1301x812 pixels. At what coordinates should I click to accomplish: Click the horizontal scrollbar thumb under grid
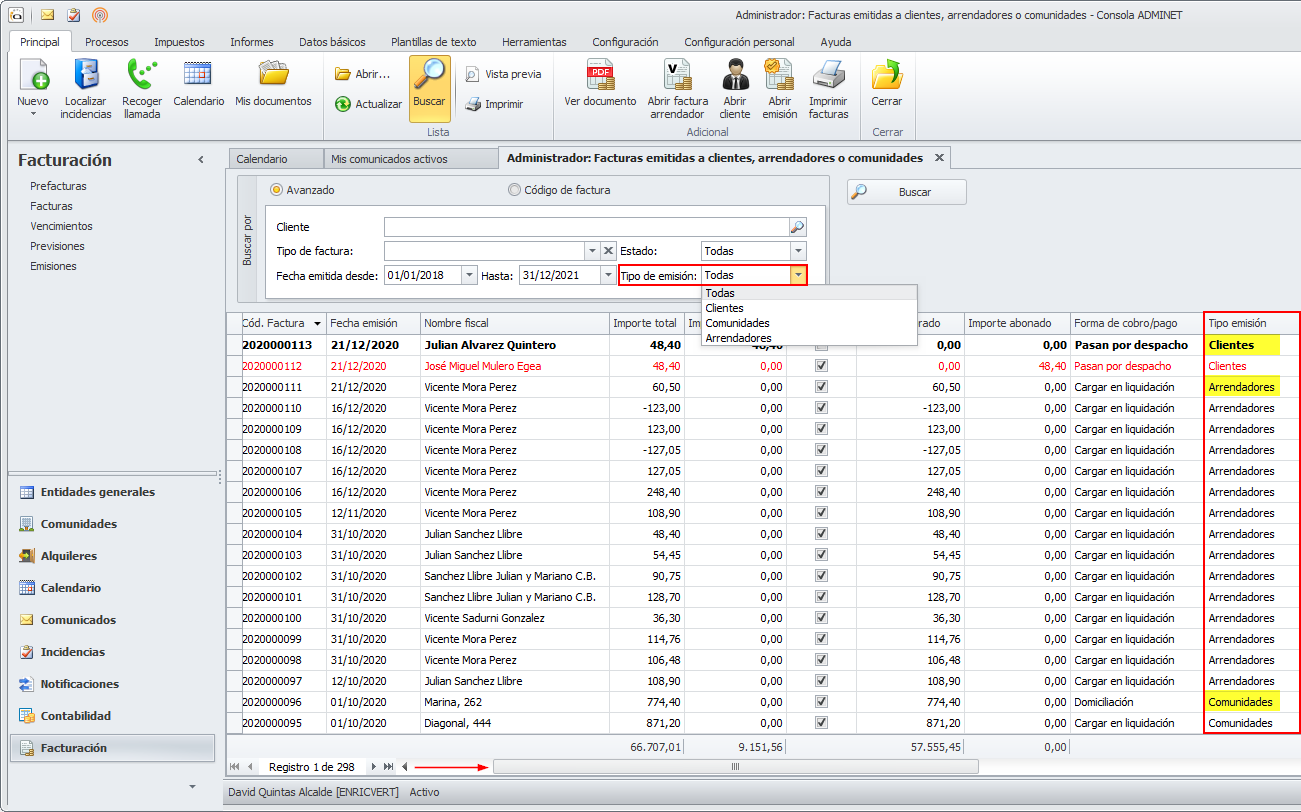point(735,767)
